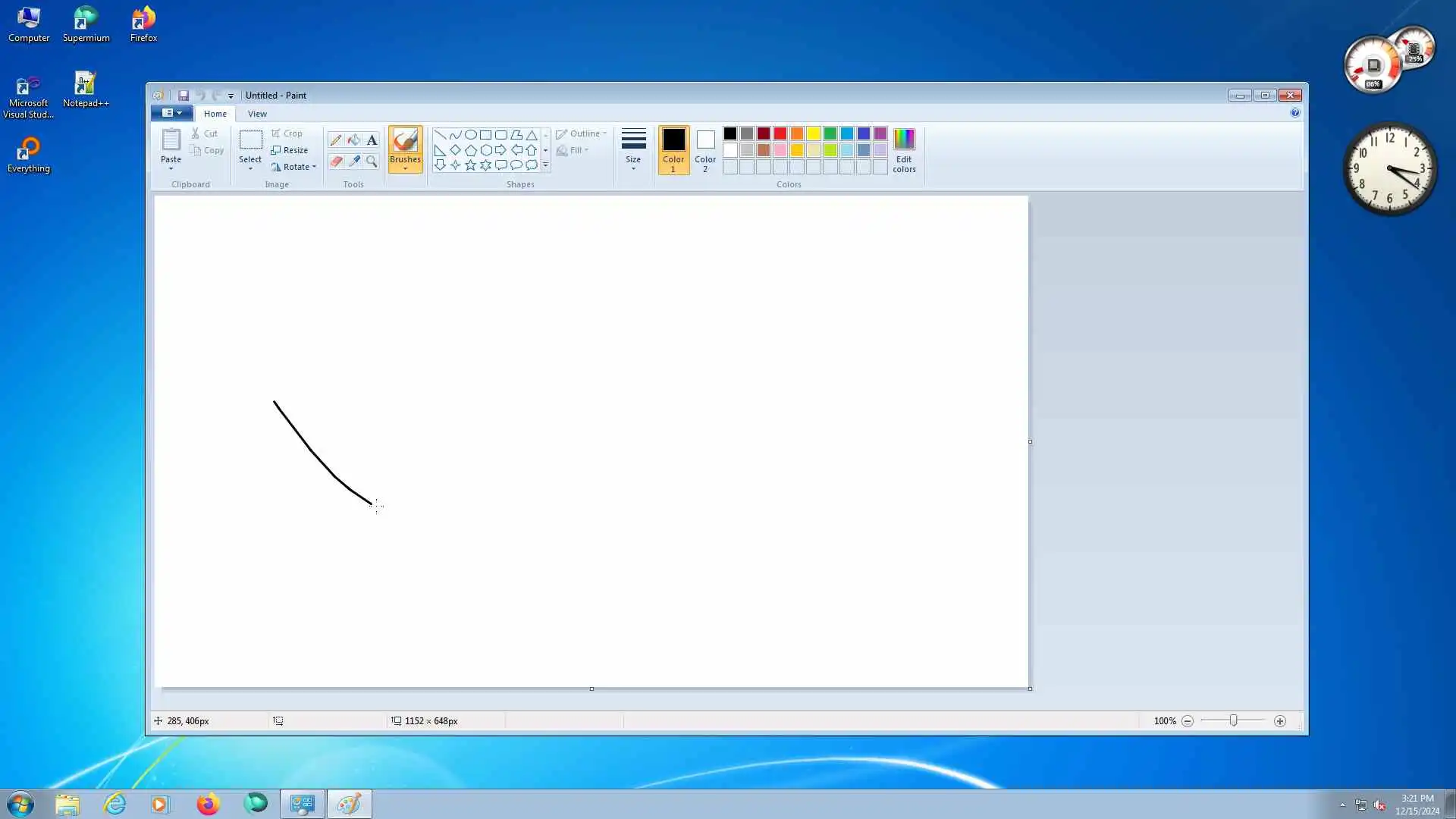Select the five-point star shape
Image resolution: width=1456 pixels, height=819 pixels.
pyautogui.click(x=470, y=165)
